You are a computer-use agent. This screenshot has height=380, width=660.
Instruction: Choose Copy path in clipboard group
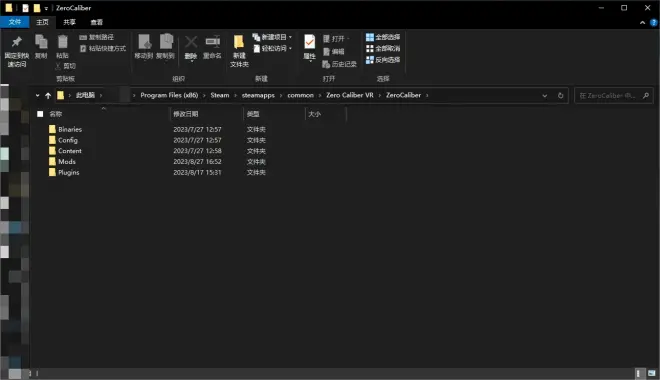pyautogui.click(x=96, y=37)
